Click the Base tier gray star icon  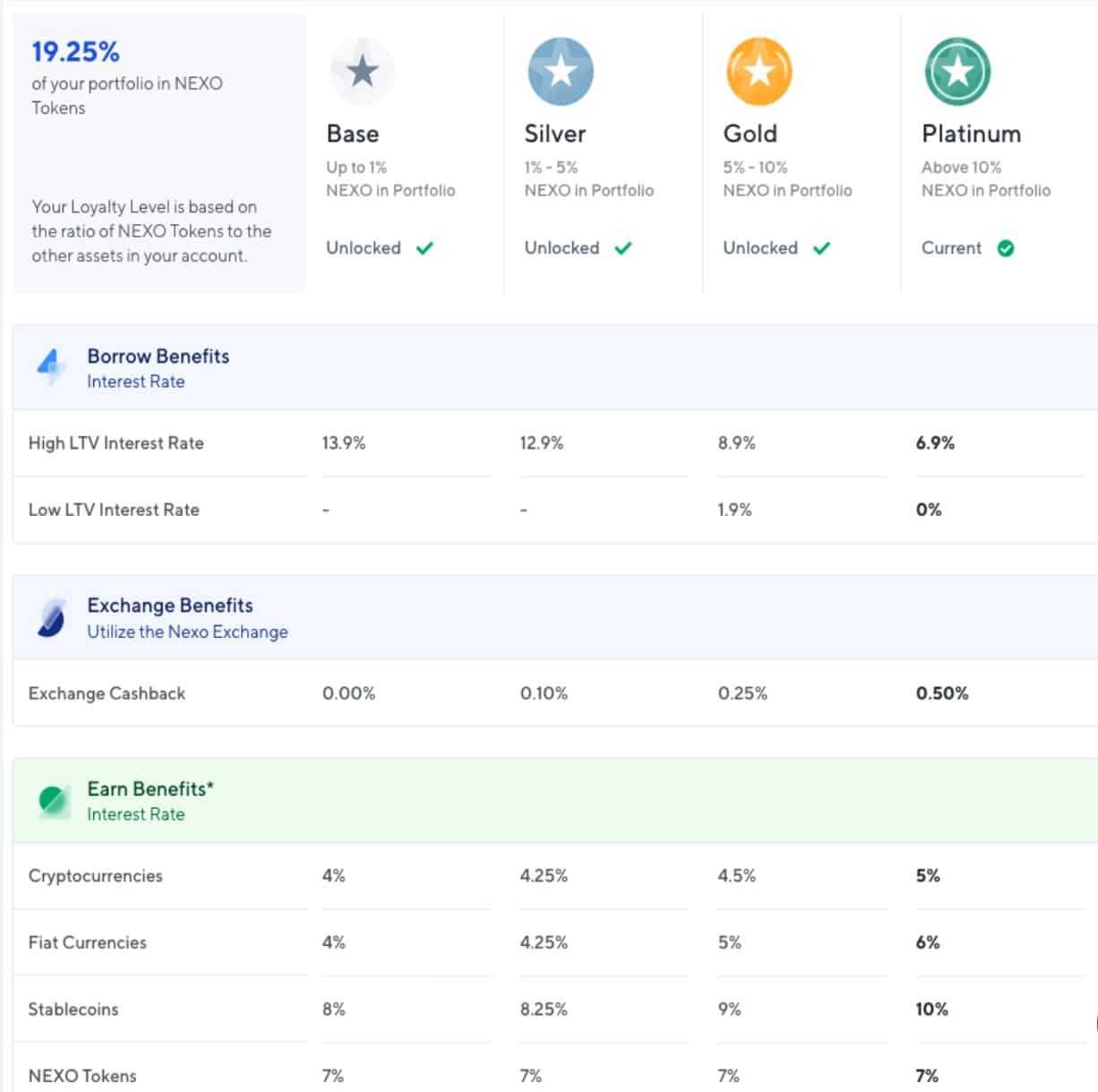point(362,72)
